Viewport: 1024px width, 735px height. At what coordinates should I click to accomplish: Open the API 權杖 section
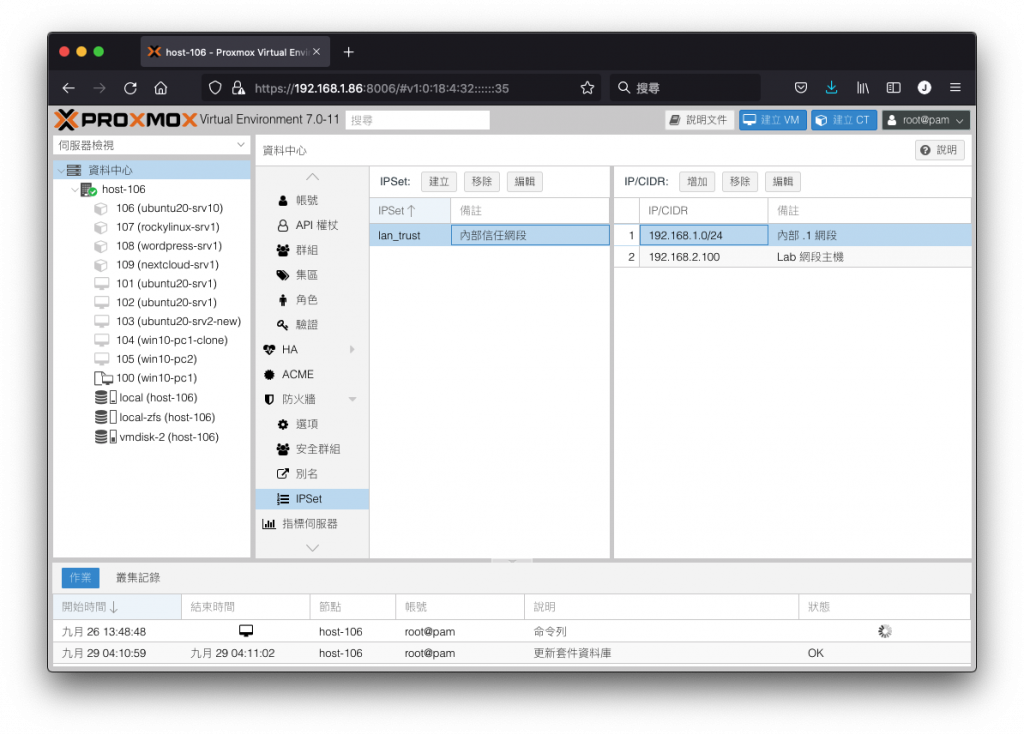coord(316,225)
